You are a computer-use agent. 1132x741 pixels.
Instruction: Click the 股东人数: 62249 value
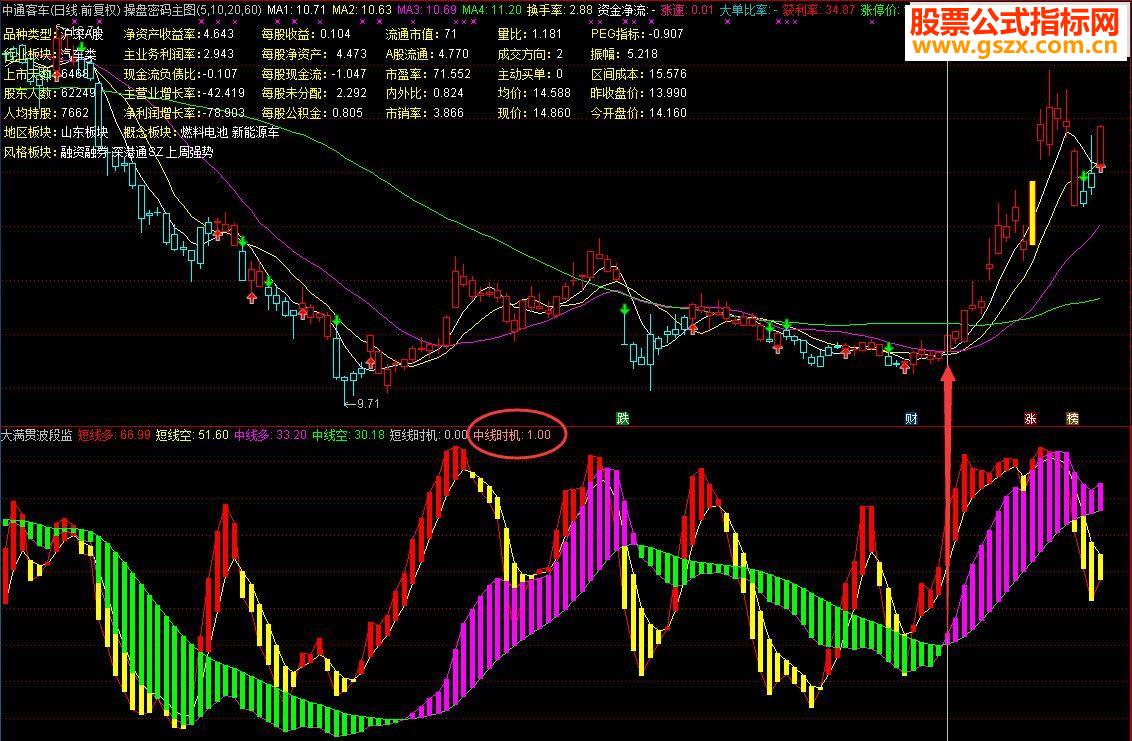[50, 93]
